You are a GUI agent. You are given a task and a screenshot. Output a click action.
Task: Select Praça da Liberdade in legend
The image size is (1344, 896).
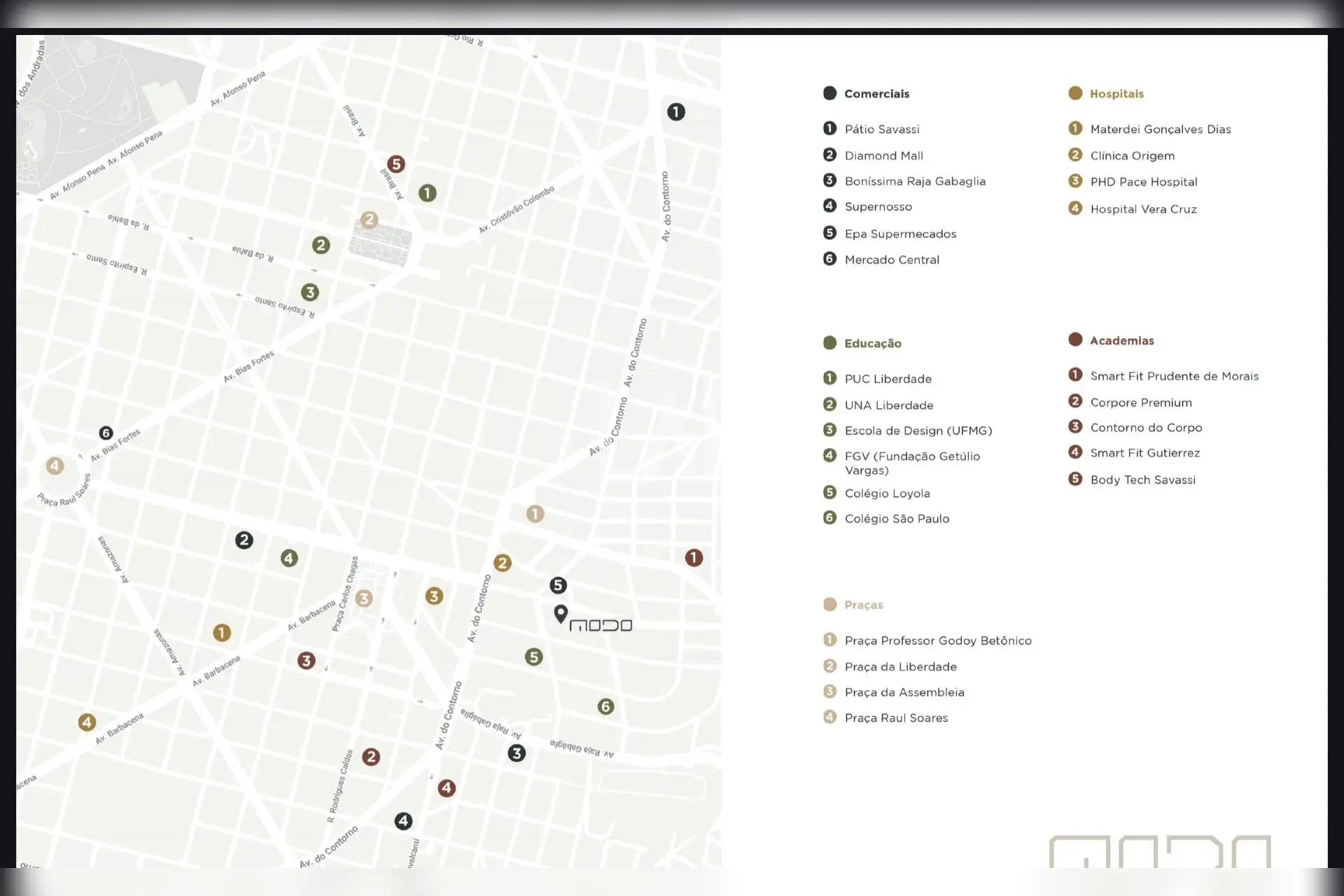(x=900, y=667)
